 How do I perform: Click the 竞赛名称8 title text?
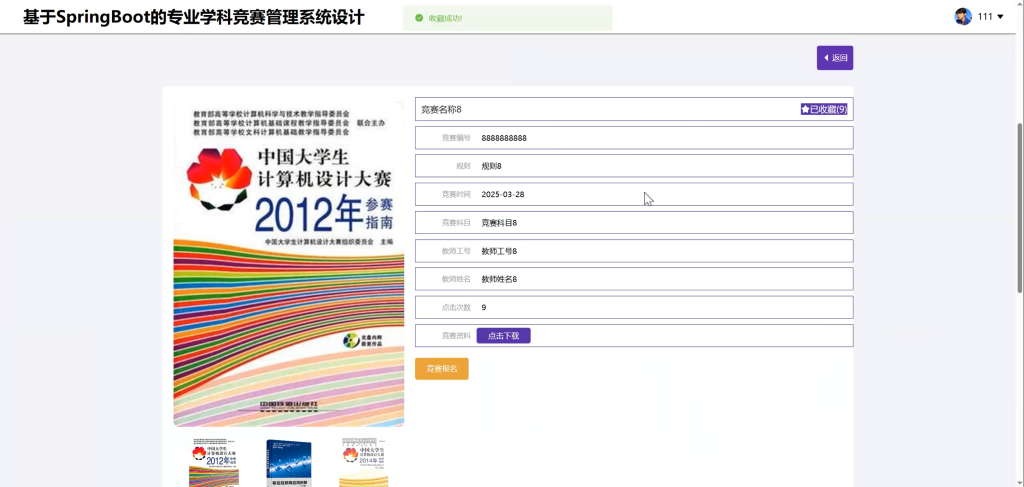(x=441, y=109)
